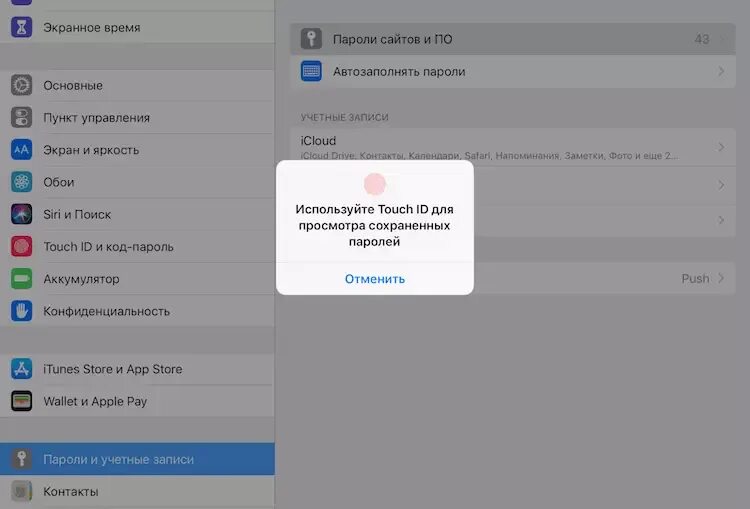The width and height of the screenshot is (750, 509).
Task: Select Экран и яркость entry
Action: 137,150
